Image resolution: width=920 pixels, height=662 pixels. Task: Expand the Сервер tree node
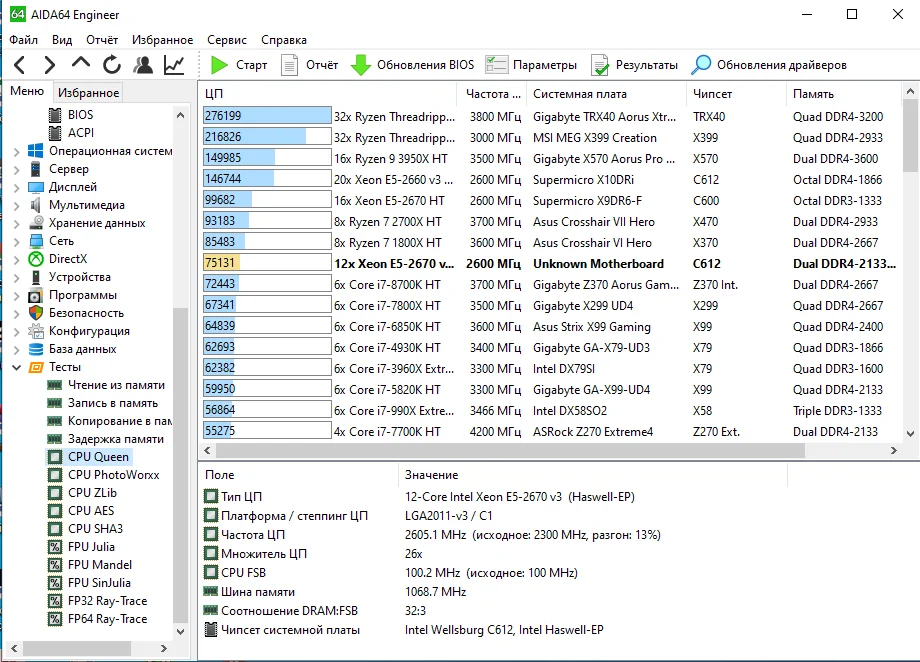16,170
